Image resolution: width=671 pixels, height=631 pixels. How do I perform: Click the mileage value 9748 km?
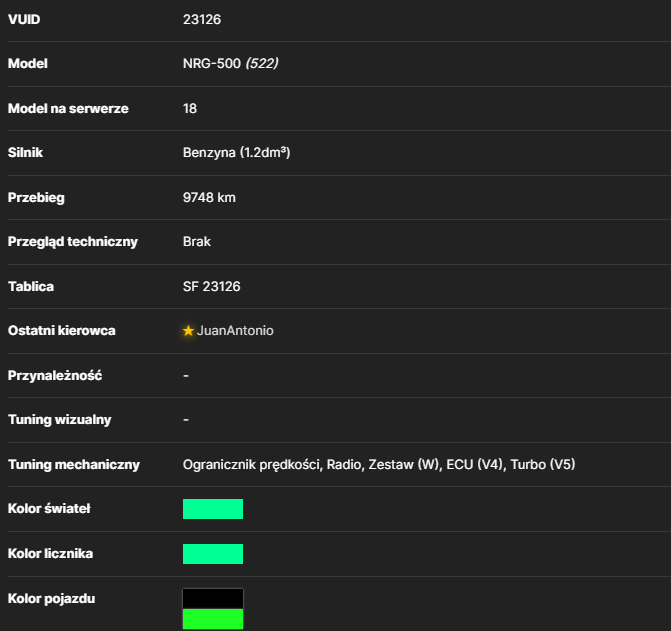click(x=209, y=197)
